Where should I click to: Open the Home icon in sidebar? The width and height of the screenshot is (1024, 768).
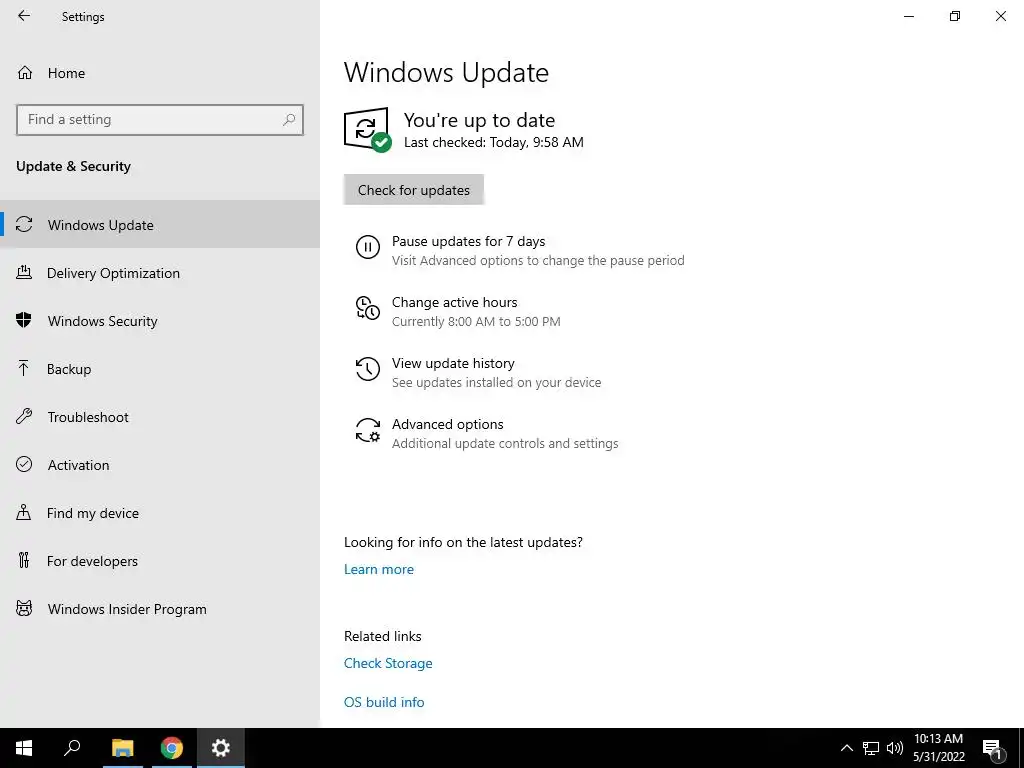point(25,72)
